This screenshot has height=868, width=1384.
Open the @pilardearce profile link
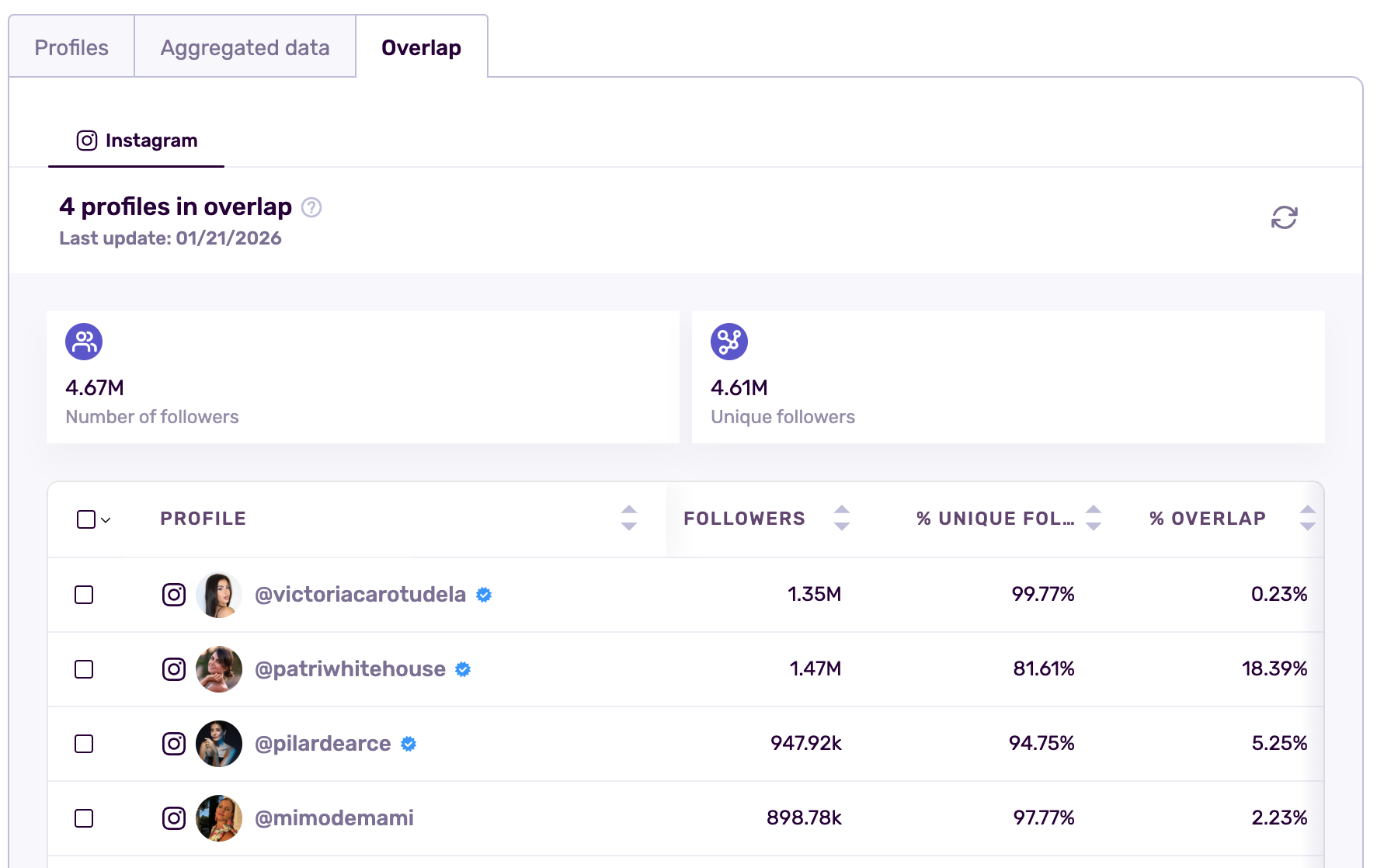pos(322,744)
